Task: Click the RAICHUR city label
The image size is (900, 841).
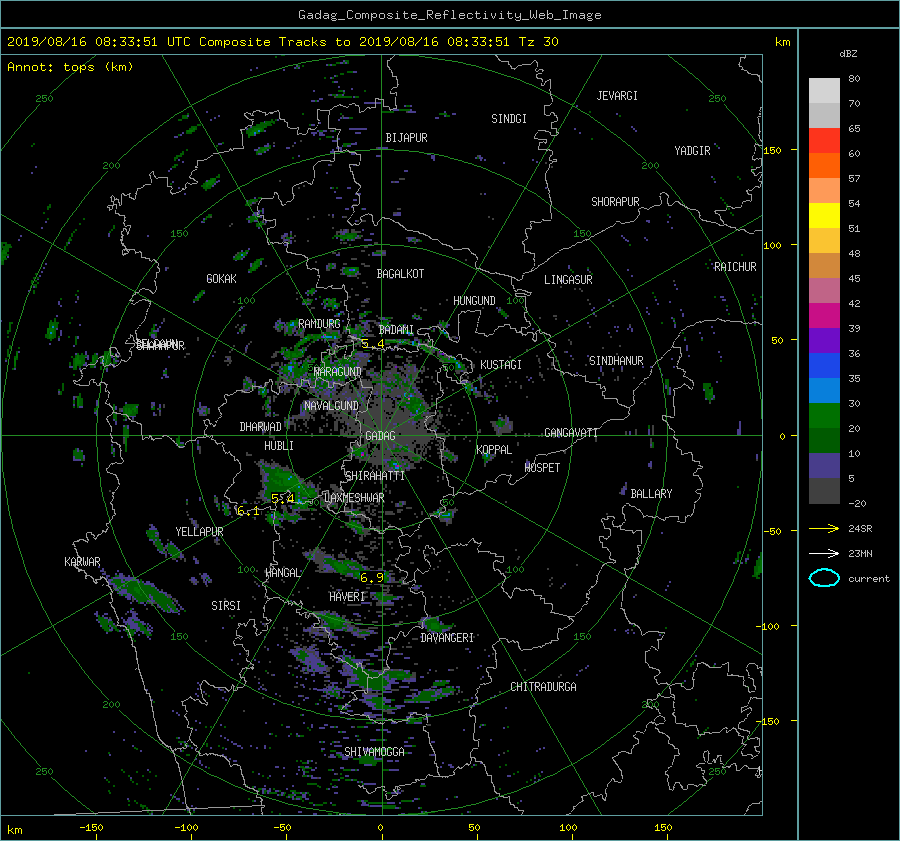Action: tap(735, 267)
